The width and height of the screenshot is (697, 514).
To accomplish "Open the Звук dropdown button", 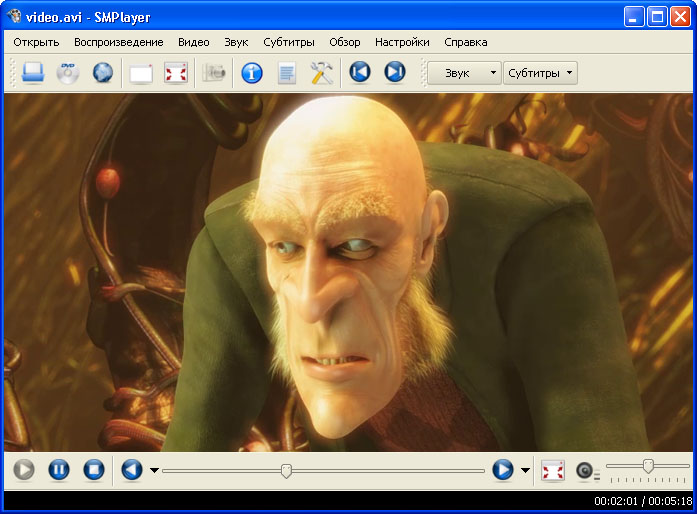I will tap(464, 73).
